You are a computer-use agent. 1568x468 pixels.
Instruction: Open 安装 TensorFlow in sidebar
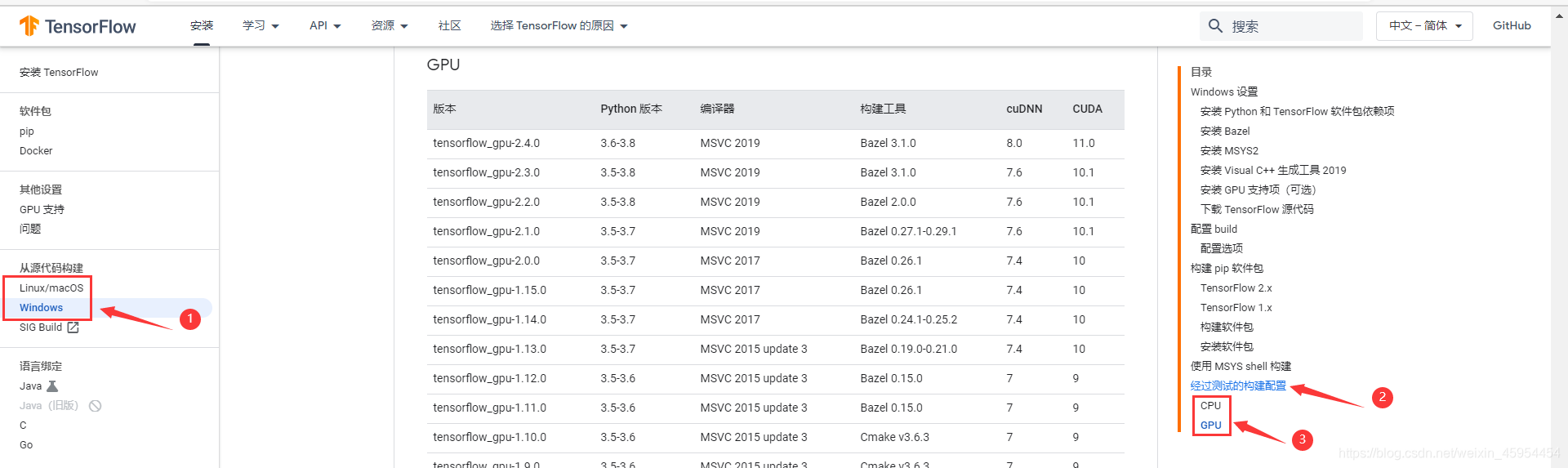pyautogui.click(x=59, y=73)
